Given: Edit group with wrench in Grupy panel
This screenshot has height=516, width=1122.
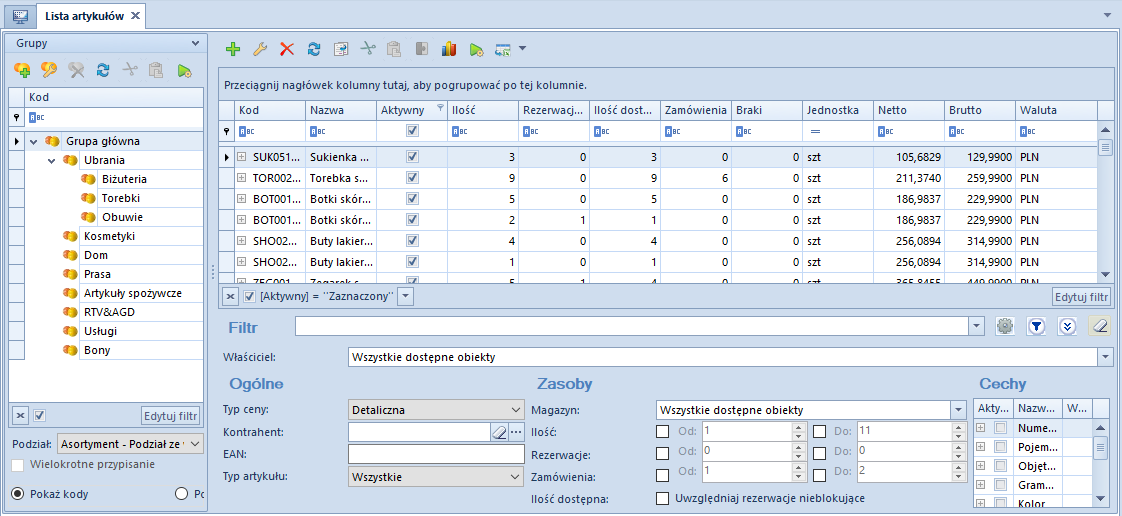Looking at the screenshot, I should coord(49,69).
